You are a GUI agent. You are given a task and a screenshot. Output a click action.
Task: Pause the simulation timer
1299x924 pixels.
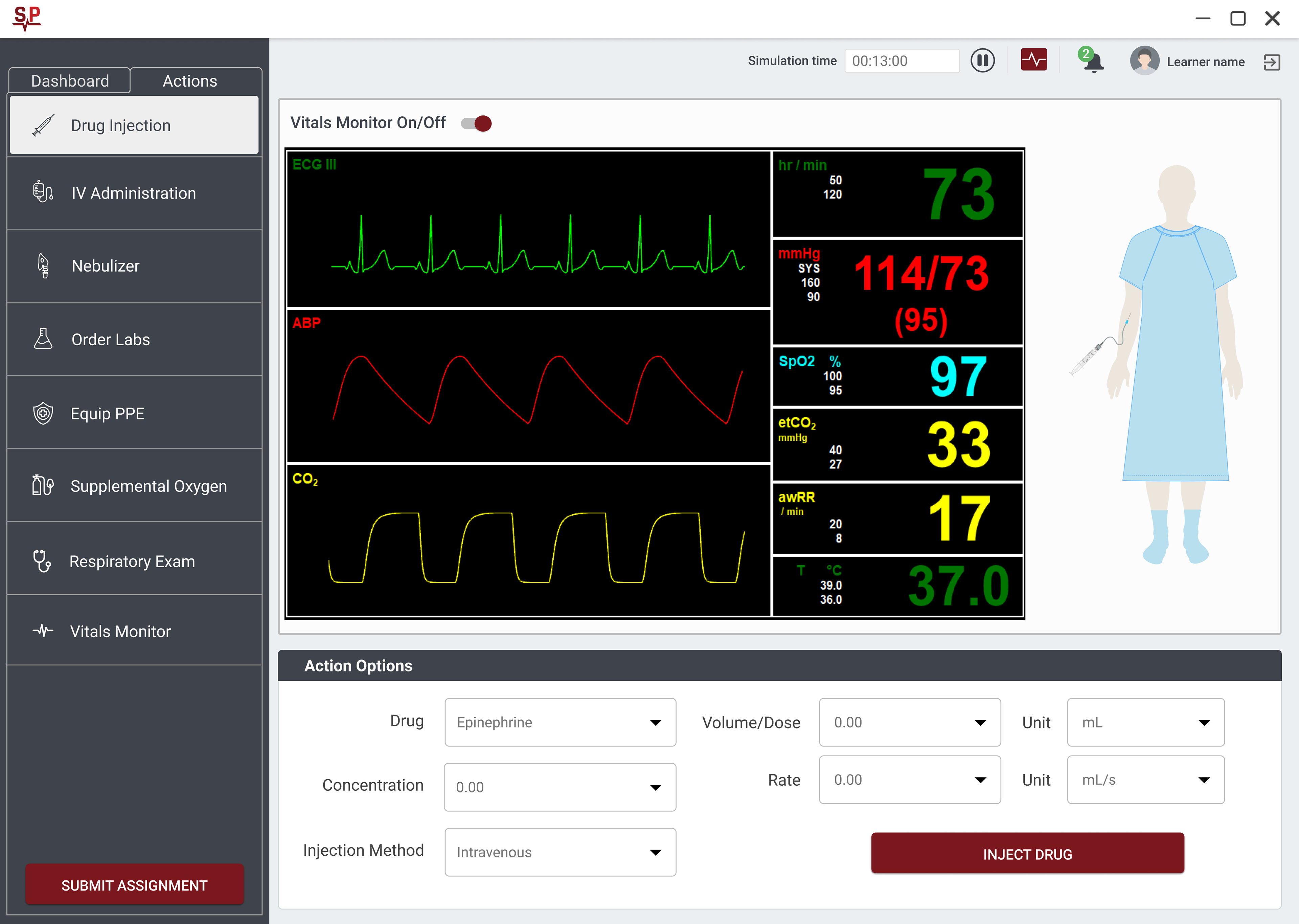pyautogui.click(x=983, y=61)
